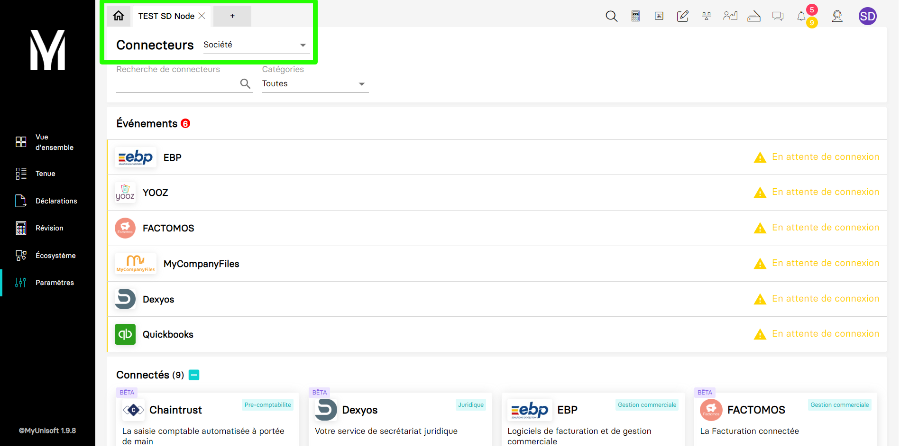Image resolution: width=900 pixels, height=446 pixels.
Task: Close the TEST SD Node tab
Action: (202, 16)
